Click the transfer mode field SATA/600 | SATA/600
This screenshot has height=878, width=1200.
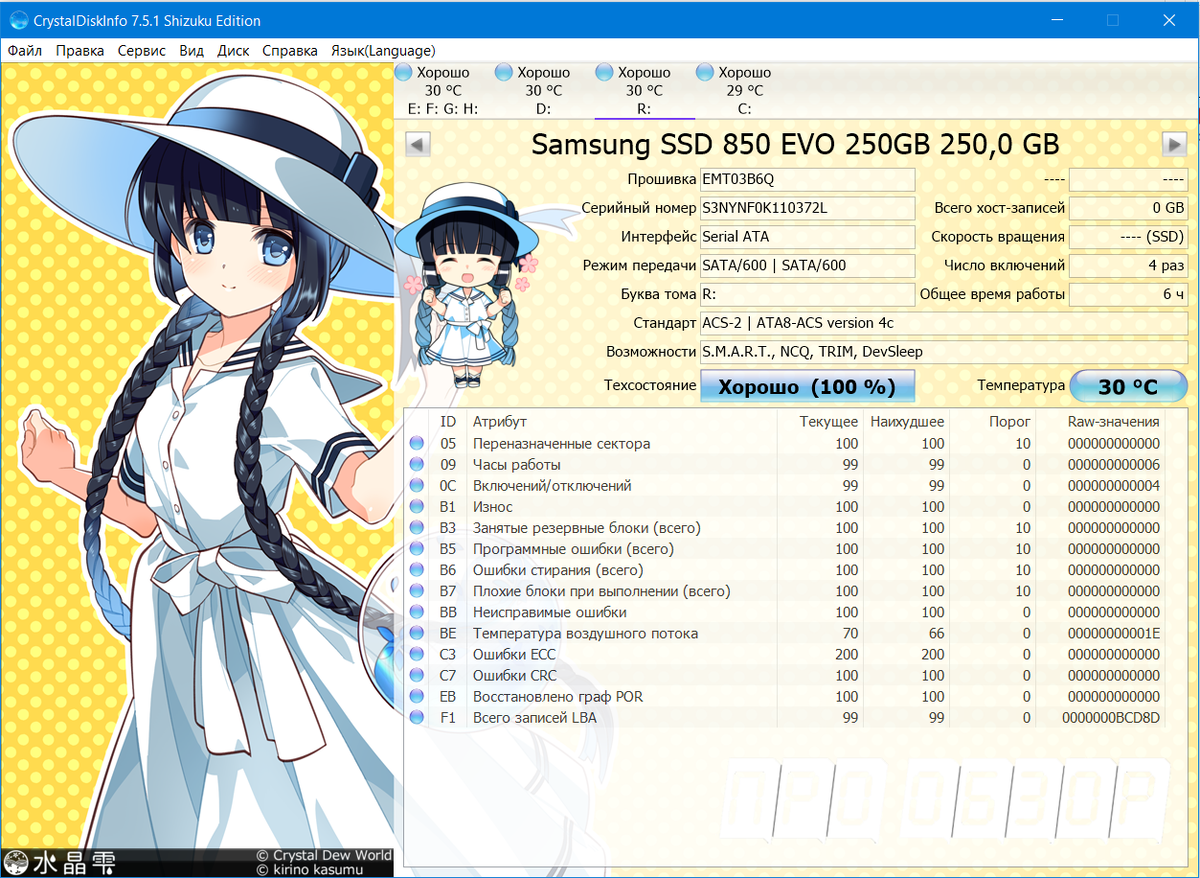807,266
